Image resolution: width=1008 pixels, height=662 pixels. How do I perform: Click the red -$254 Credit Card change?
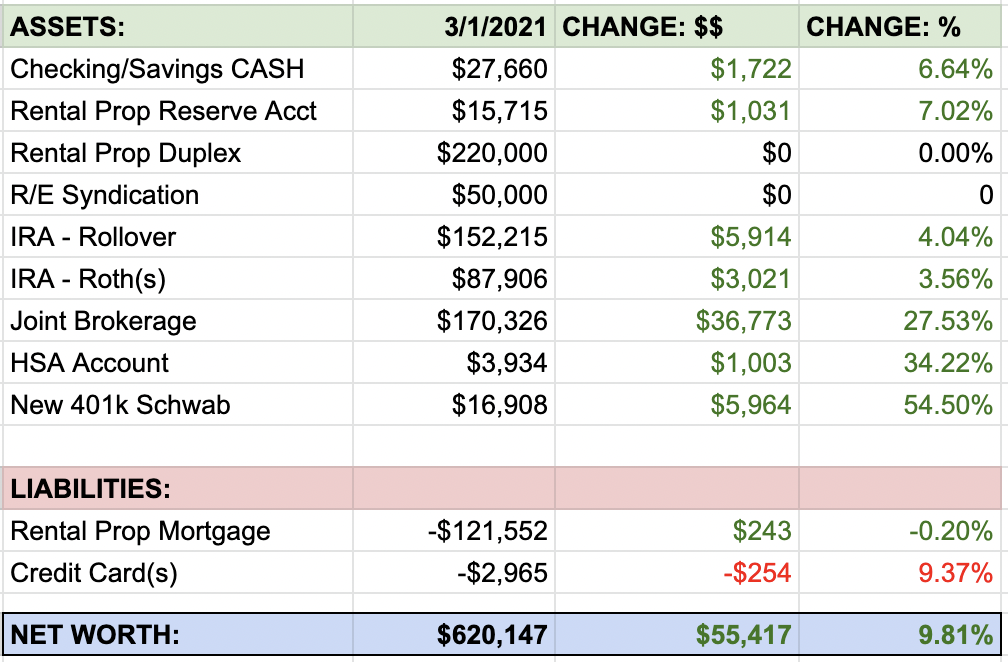[756, 573]
